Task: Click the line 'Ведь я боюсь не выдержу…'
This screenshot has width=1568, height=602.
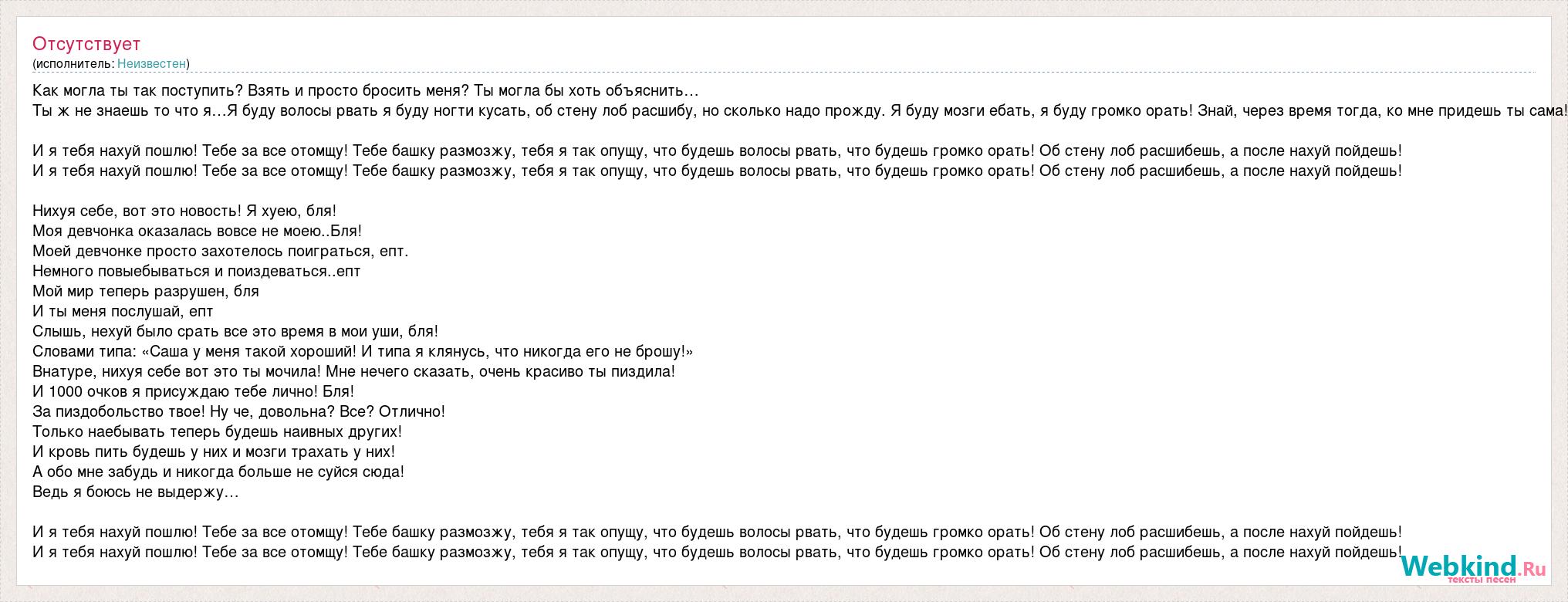Action: pos(136,492)
